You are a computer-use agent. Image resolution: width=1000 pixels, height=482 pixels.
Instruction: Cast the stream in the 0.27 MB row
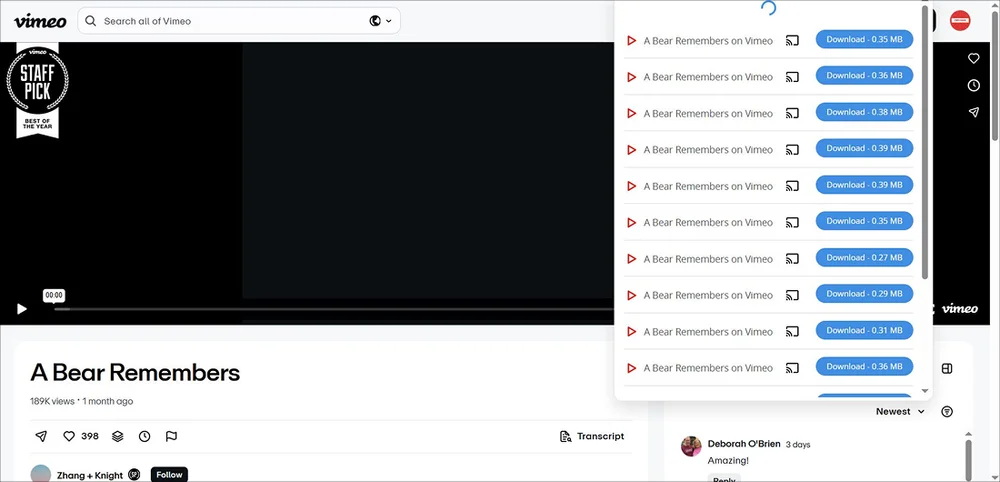click(x=792, y=259)
